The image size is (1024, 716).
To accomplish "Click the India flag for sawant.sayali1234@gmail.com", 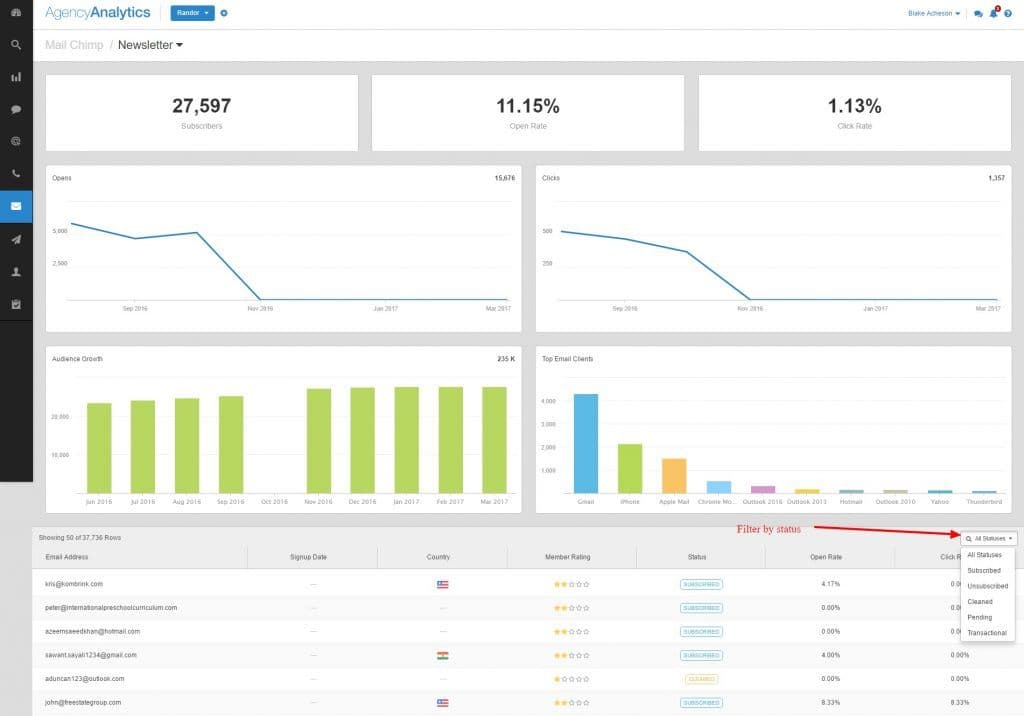I will click(x=443, y=655).
